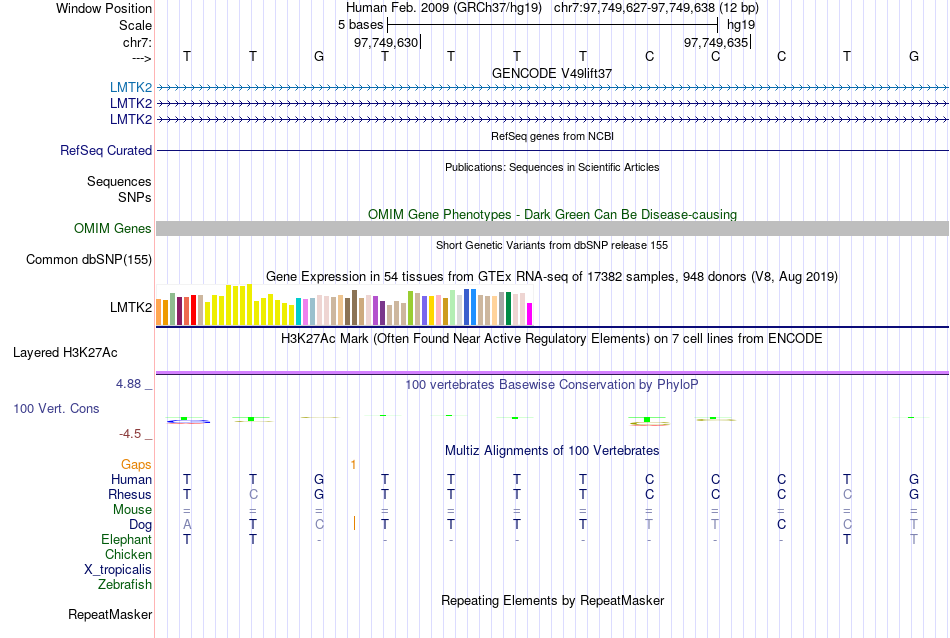
Task: Click the Sequences track label
Action: coord(119,181)
